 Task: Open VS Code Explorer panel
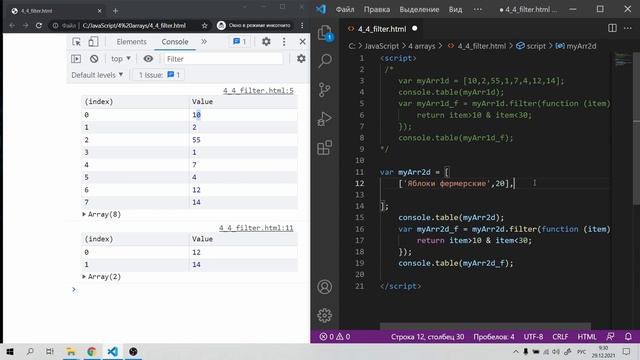325,33
